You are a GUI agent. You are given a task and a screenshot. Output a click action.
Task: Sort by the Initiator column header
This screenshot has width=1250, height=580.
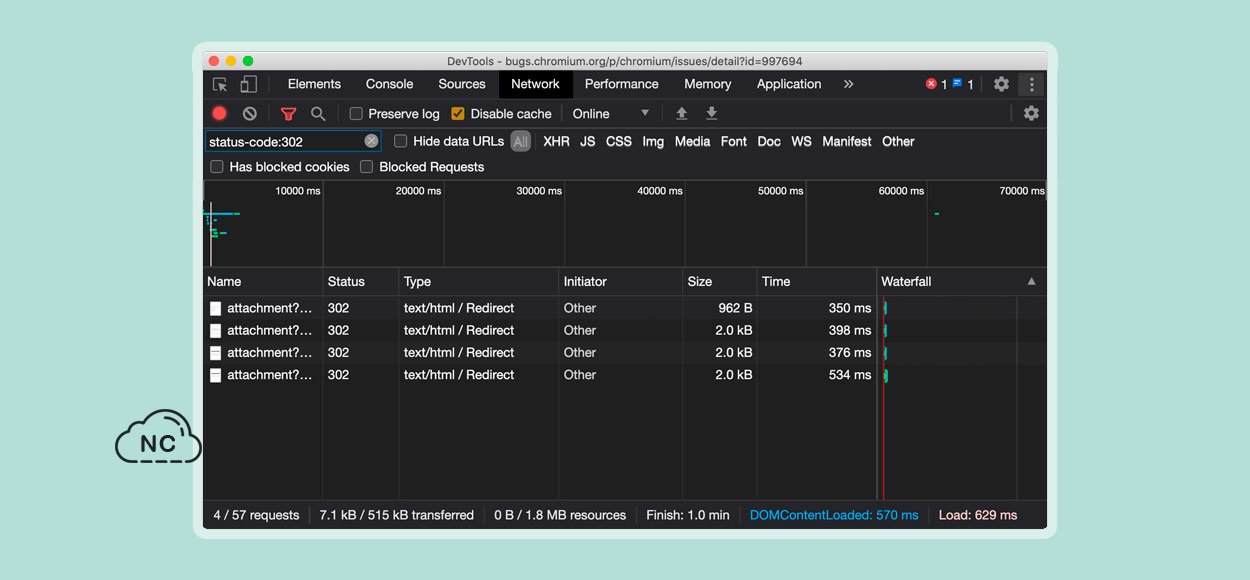coord(621,282)
